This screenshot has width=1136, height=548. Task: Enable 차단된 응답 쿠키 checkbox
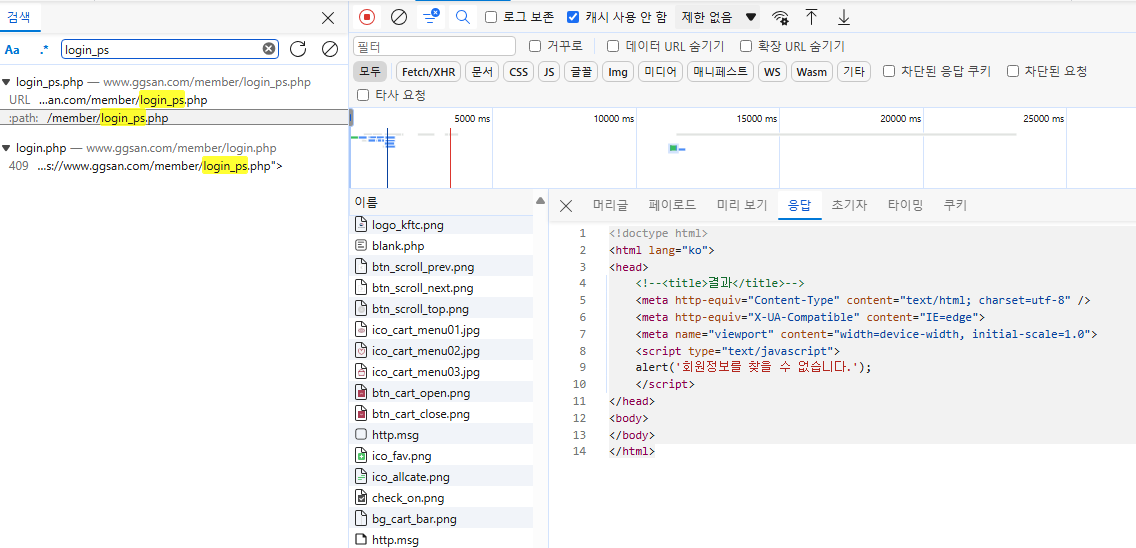pyautogui.click(x=889, y=71)
